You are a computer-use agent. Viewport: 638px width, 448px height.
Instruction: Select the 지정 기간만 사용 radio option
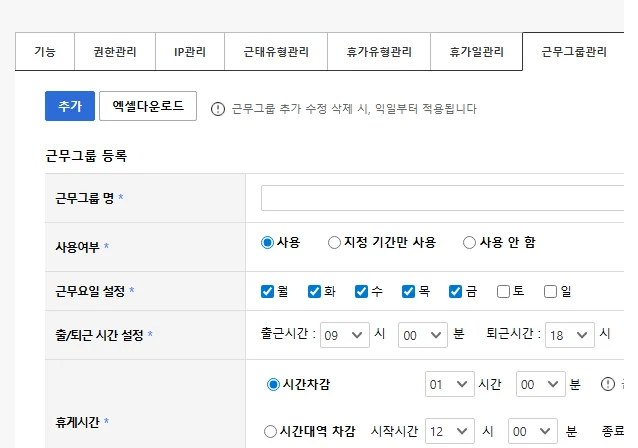(x=334, y=242)
